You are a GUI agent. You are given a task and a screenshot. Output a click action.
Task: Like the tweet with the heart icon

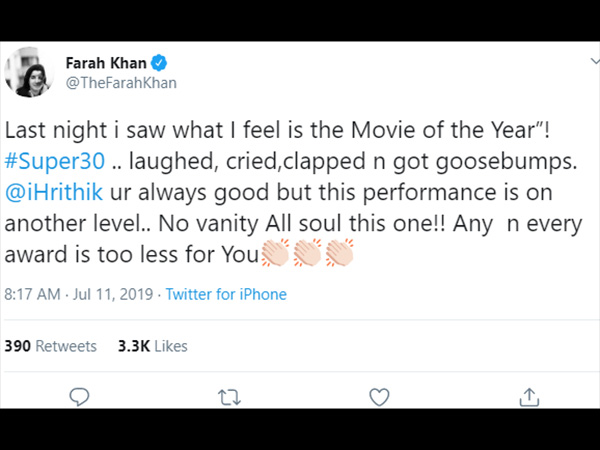pos(379,397)
